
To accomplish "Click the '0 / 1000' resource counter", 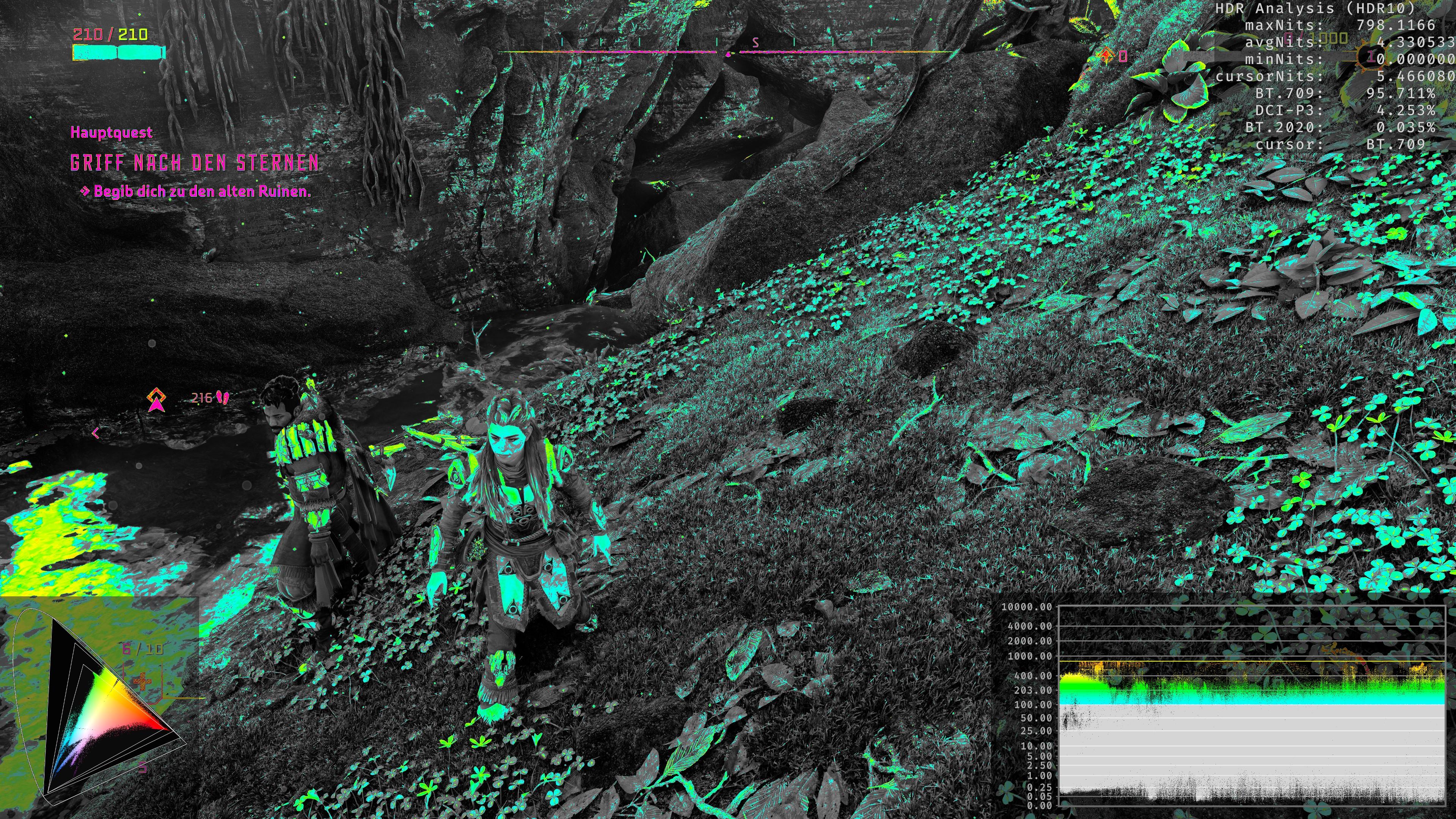I will click(1315, 38).
